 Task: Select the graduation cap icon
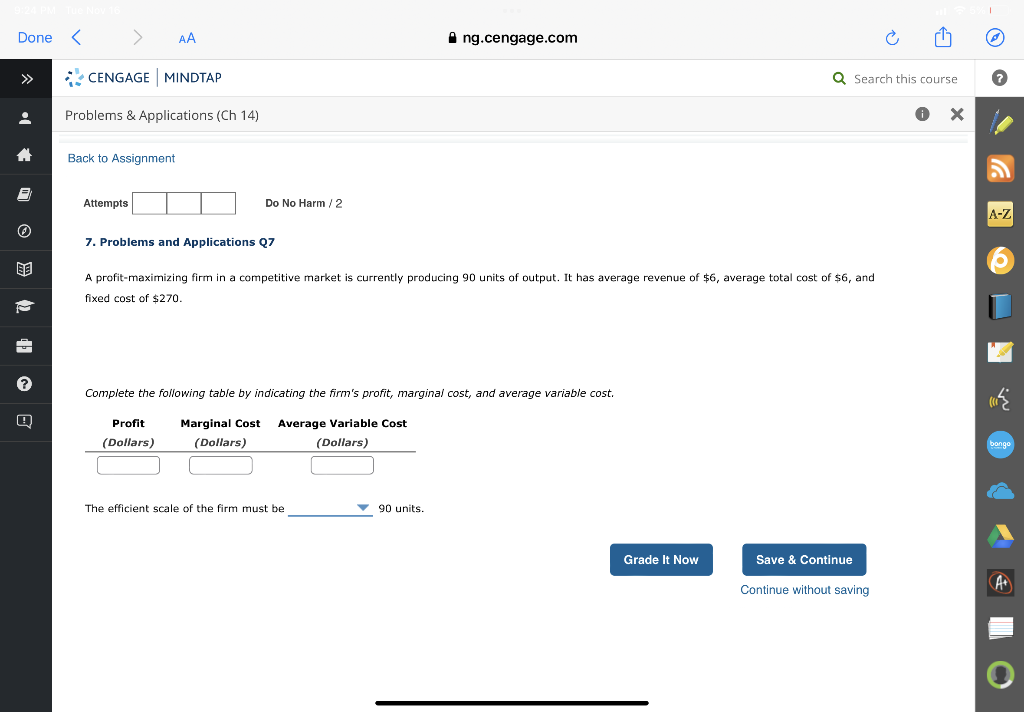25,306
